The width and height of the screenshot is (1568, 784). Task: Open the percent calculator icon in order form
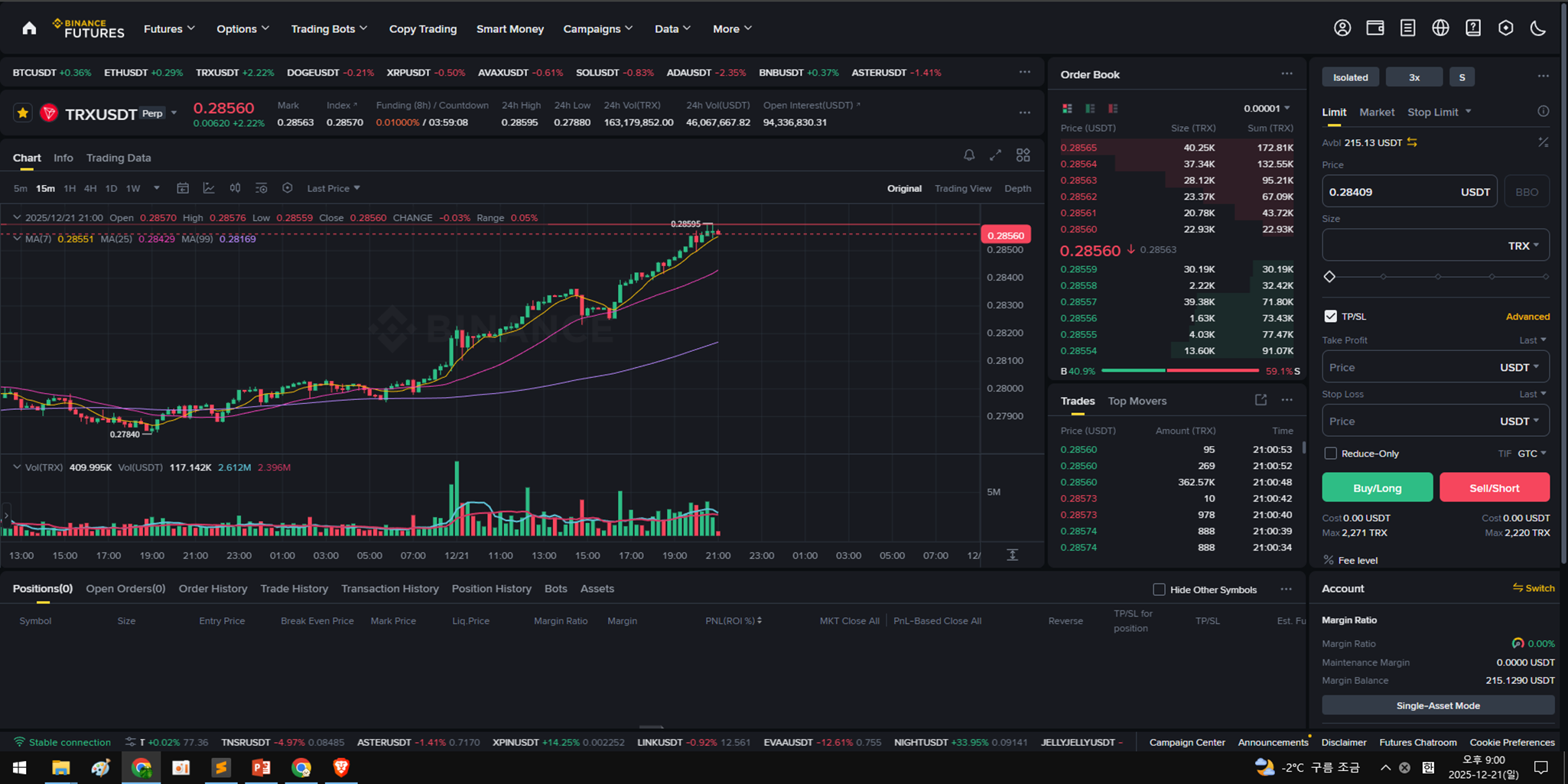1543,142
